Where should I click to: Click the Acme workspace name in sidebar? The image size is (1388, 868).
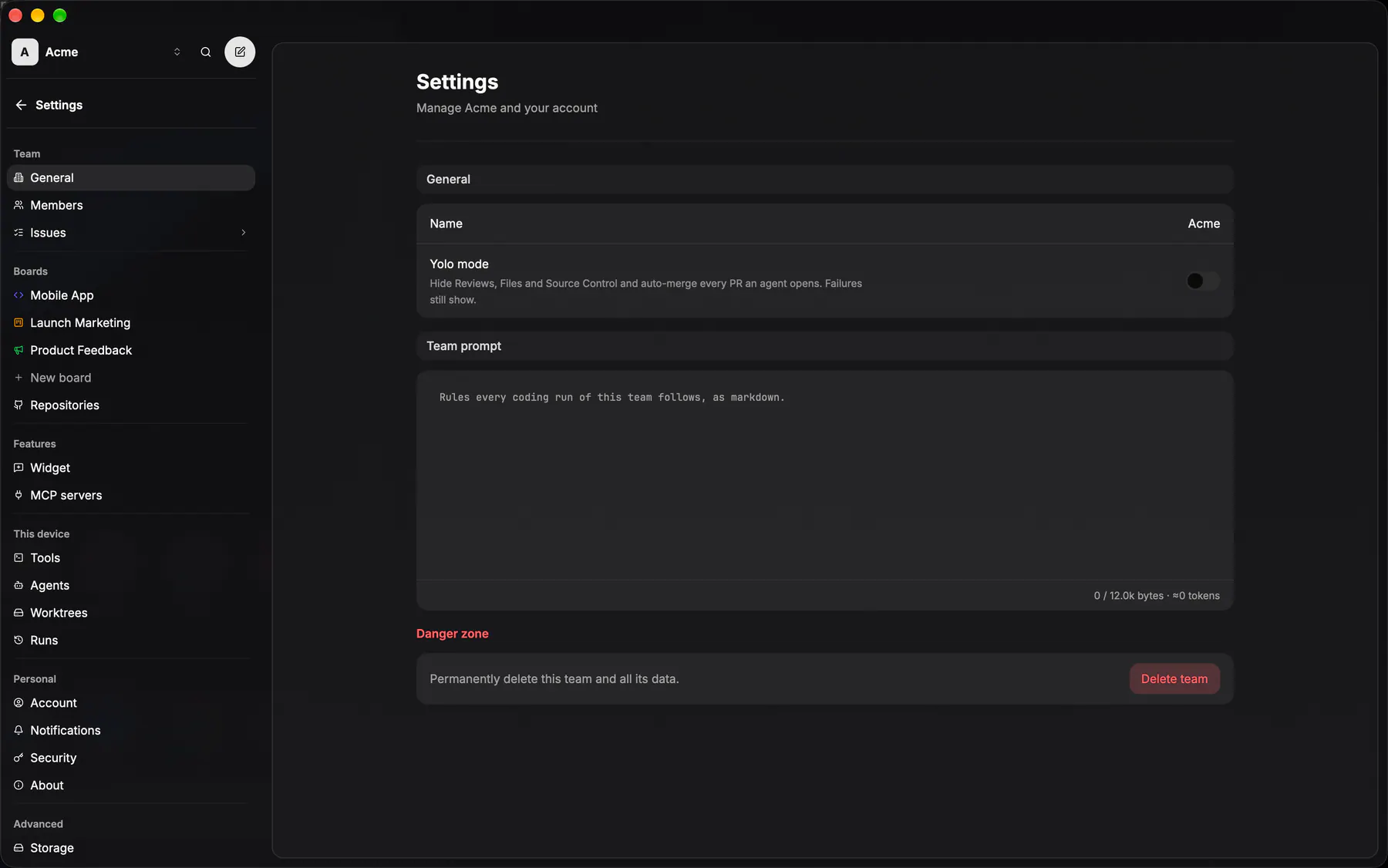click(x=62, y=52)
